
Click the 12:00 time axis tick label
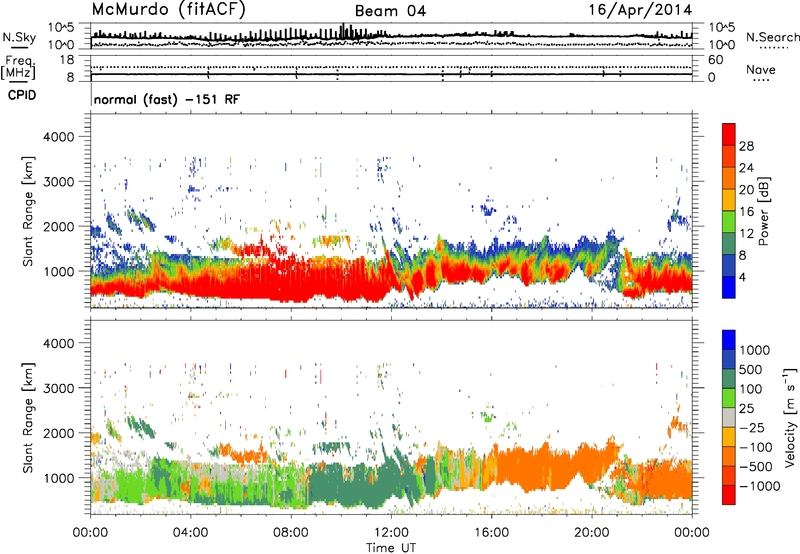391,533
